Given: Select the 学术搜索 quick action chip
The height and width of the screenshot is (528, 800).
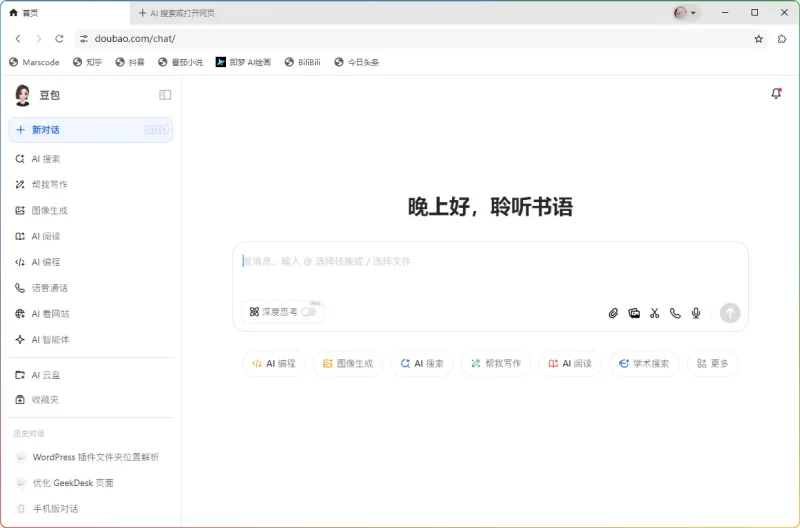Looking at the screenshot, I should click(644, 364).
